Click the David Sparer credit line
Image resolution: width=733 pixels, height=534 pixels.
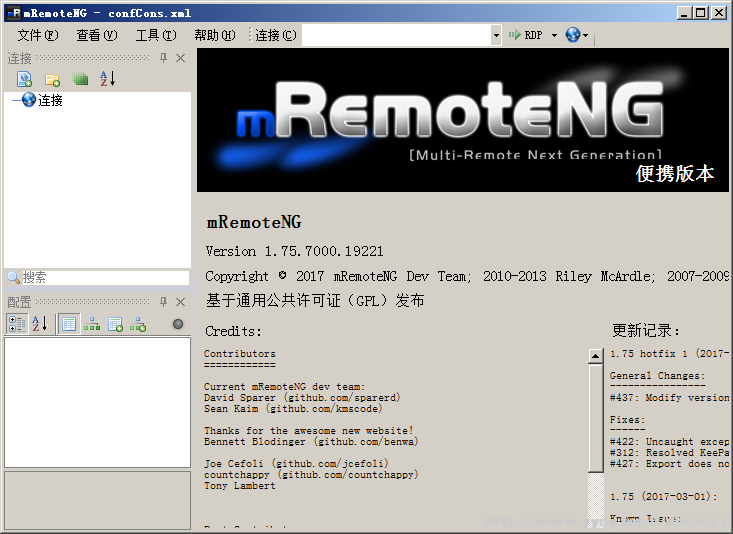pyautogui.click(x=302, y=398)
